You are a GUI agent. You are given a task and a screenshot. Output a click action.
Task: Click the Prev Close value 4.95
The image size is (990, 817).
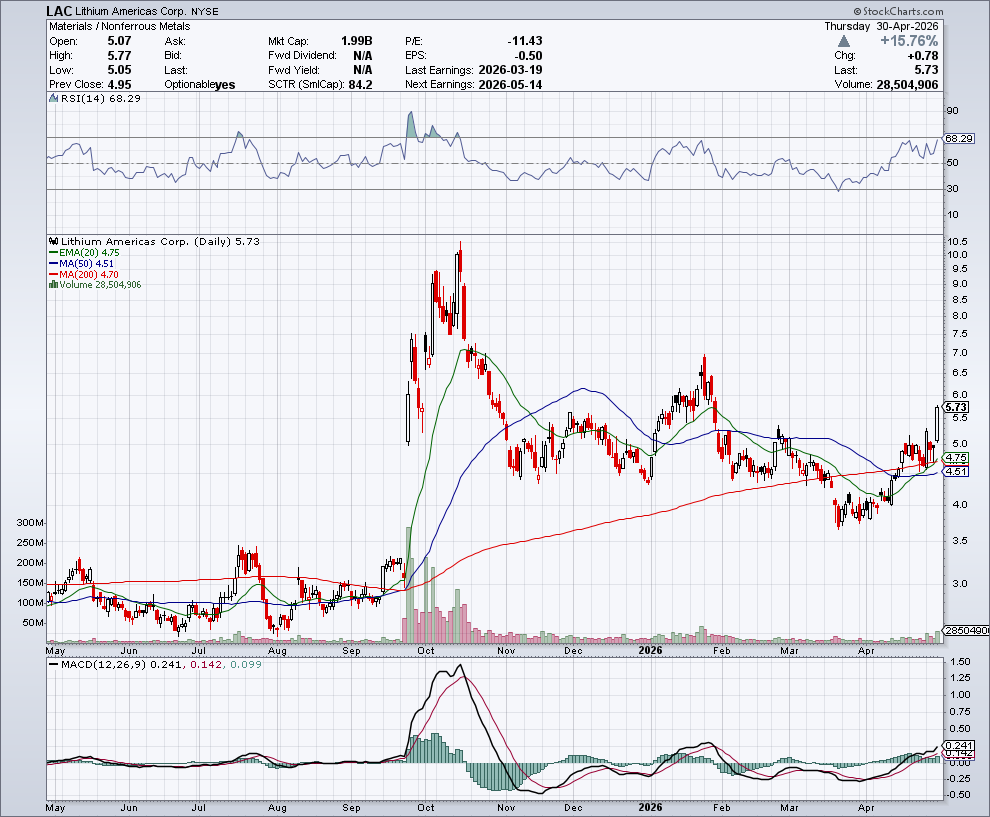[119, 85]
